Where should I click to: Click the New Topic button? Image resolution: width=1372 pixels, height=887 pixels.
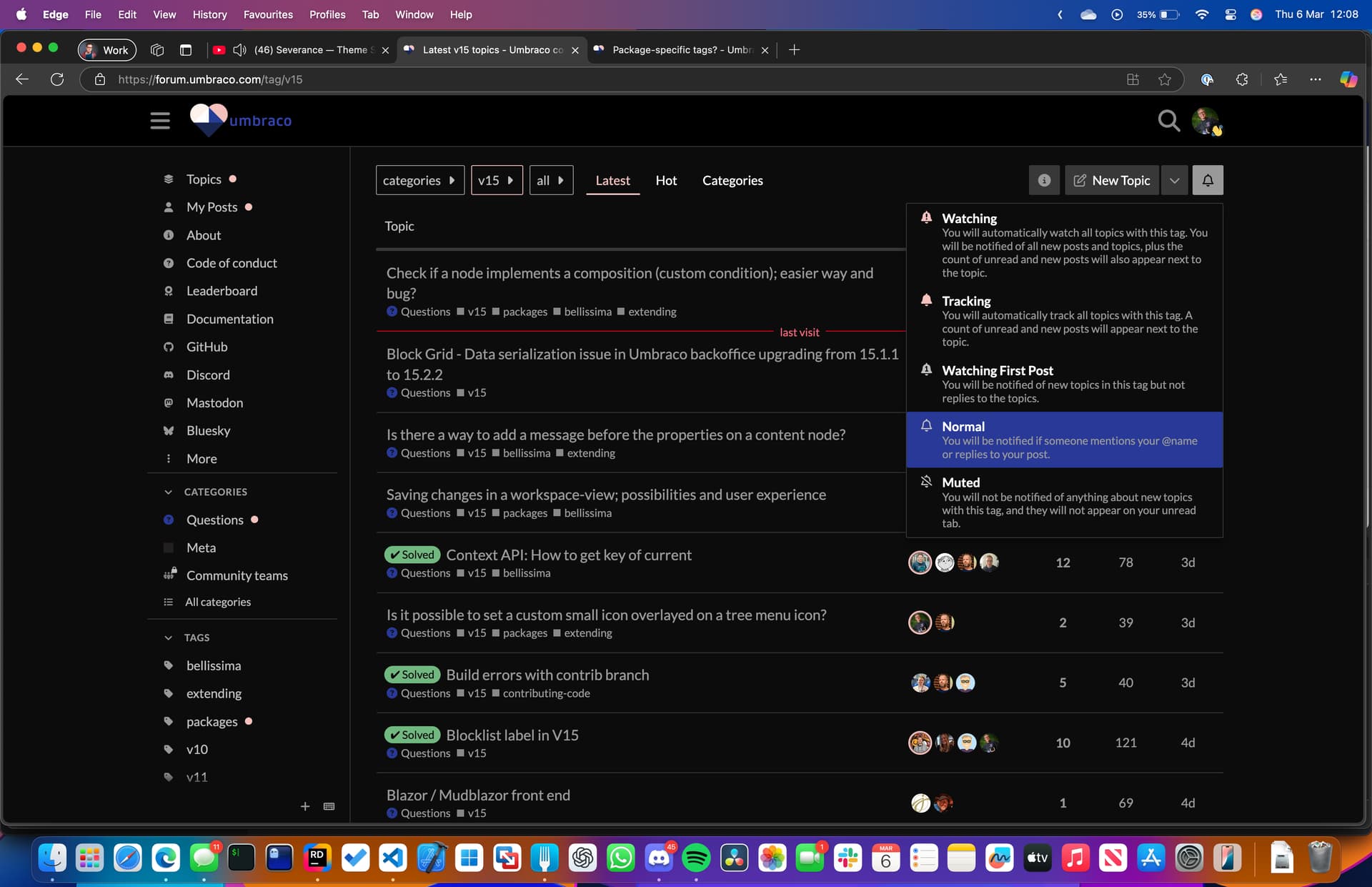click(x=1112, y=180)
